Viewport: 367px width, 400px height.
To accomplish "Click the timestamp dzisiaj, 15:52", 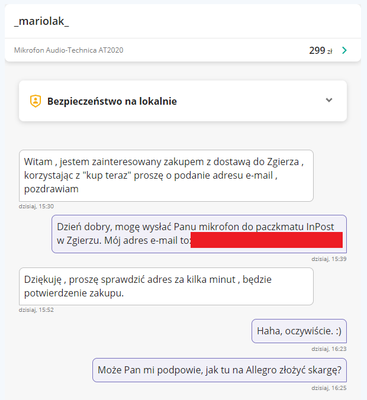I will [x=36, y=310].
